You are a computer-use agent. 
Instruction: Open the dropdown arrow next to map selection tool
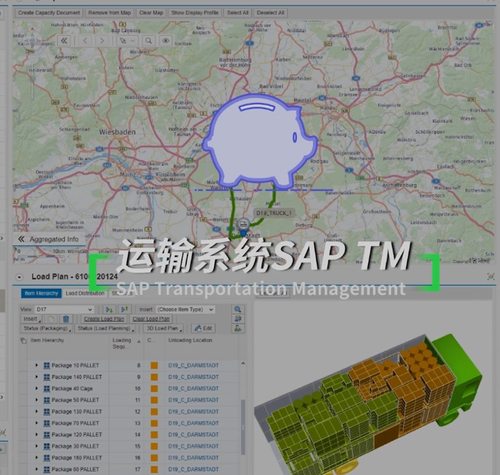(x=132, y=41)
